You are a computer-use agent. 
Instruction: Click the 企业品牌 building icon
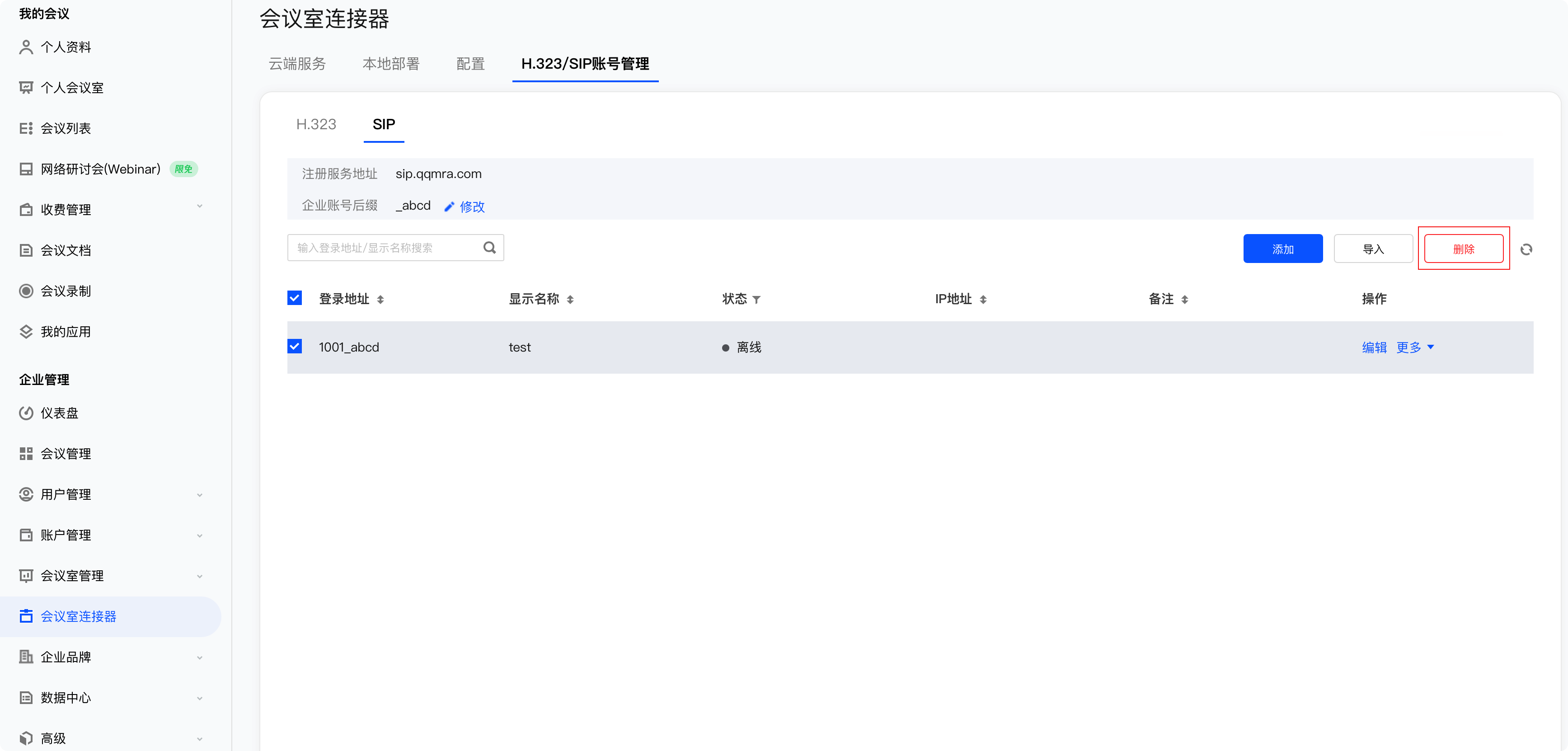26,657
